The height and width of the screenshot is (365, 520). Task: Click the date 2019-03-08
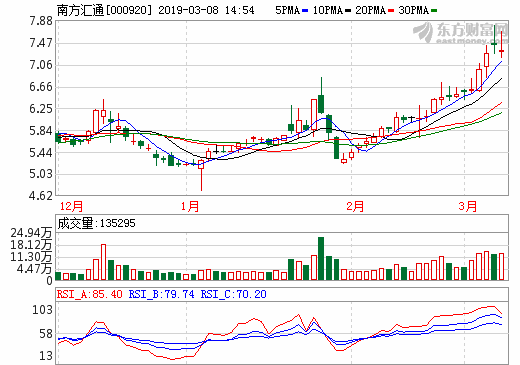pyautogui.click(x=188, y=10)
